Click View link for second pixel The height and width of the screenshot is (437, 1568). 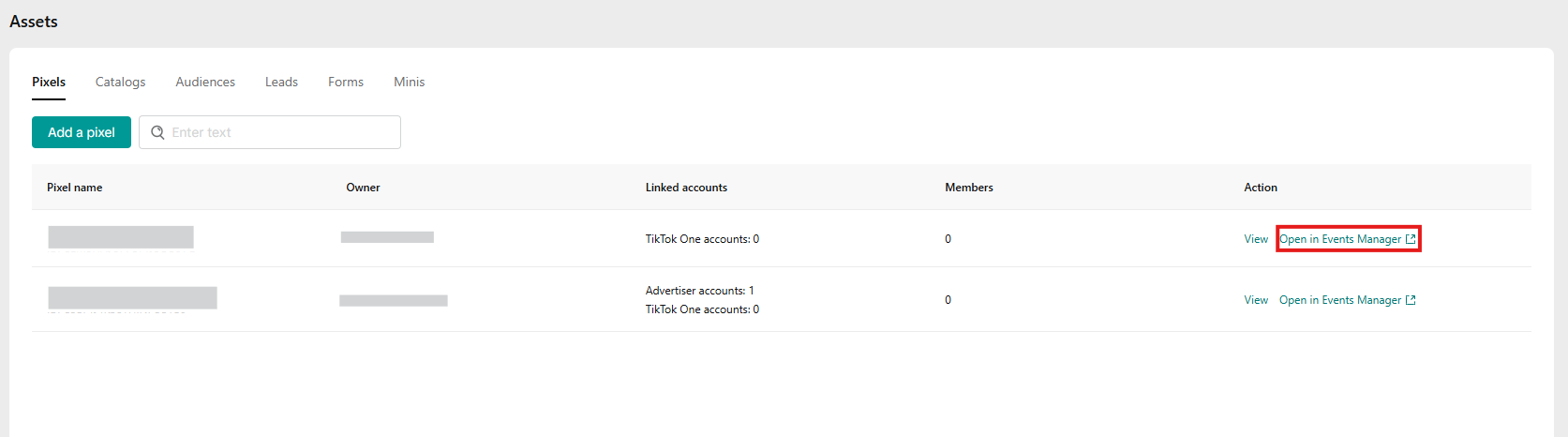click(x=1256, y=300)
